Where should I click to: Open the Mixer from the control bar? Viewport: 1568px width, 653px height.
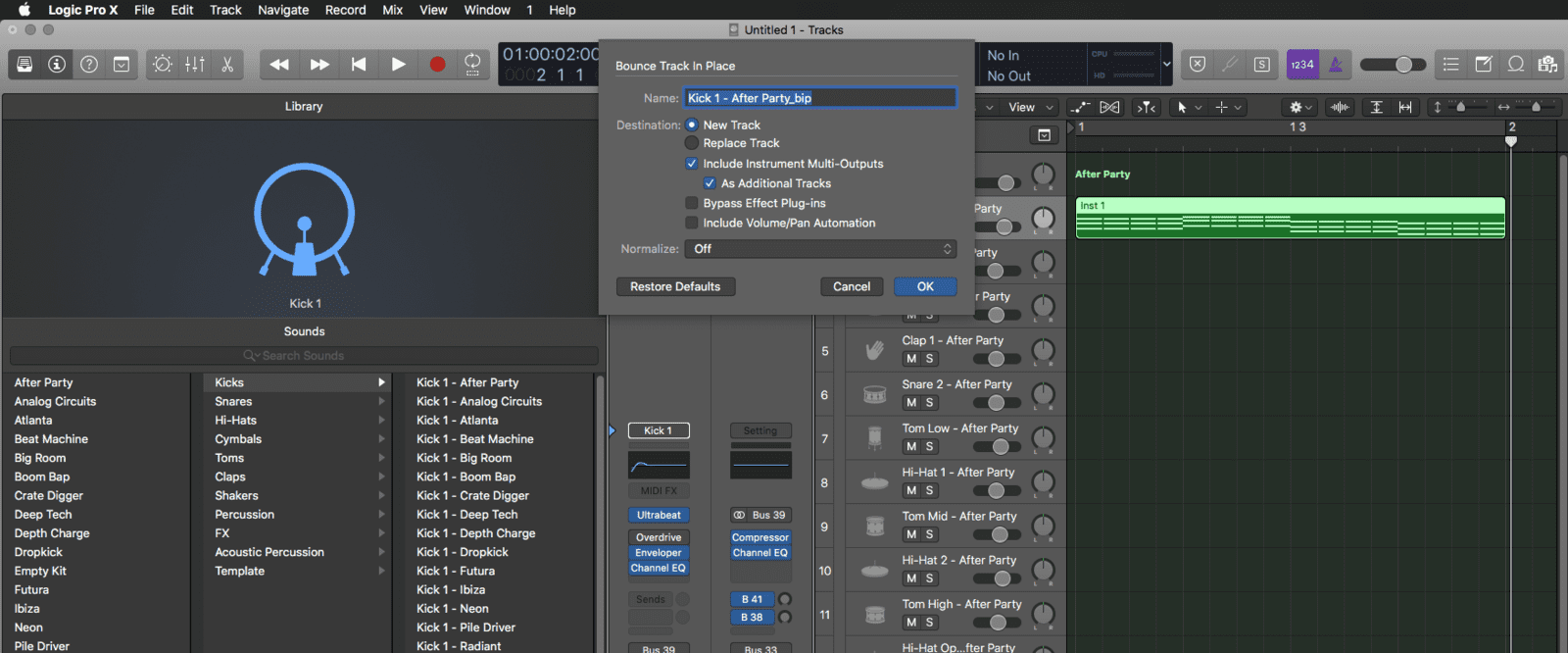point(195,65)
